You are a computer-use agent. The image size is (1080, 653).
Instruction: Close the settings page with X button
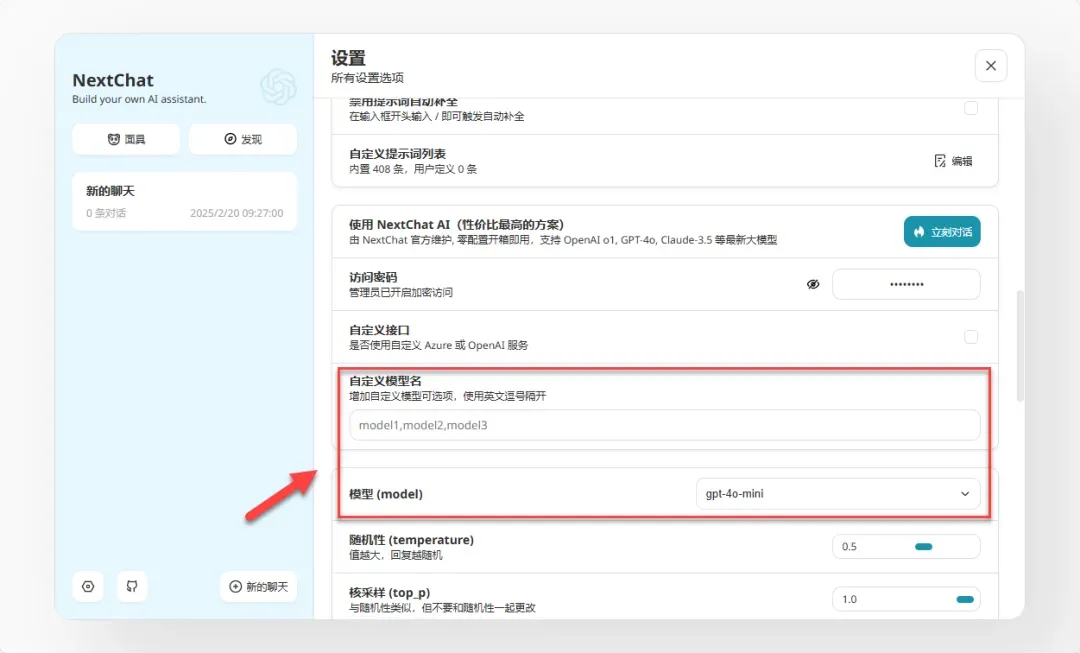(990, 65)
